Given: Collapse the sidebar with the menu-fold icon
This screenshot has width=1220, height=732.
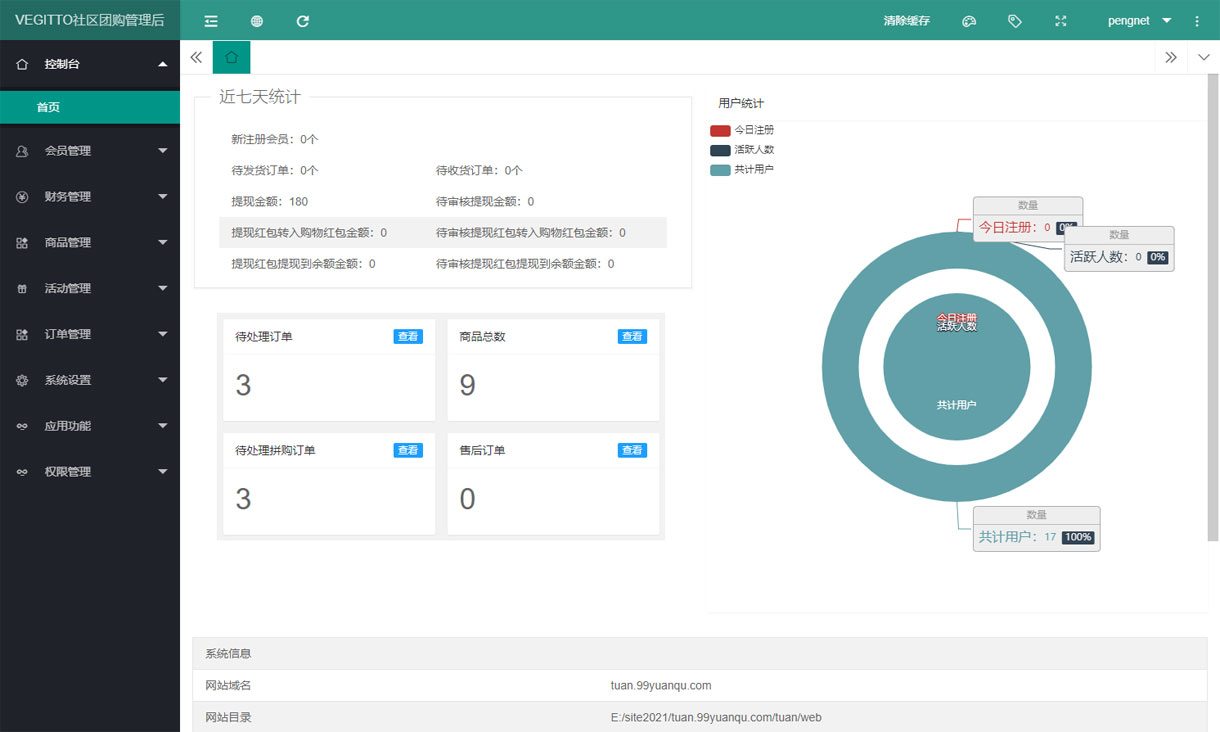Looking at the screenshot, I should tap(211, 21).
